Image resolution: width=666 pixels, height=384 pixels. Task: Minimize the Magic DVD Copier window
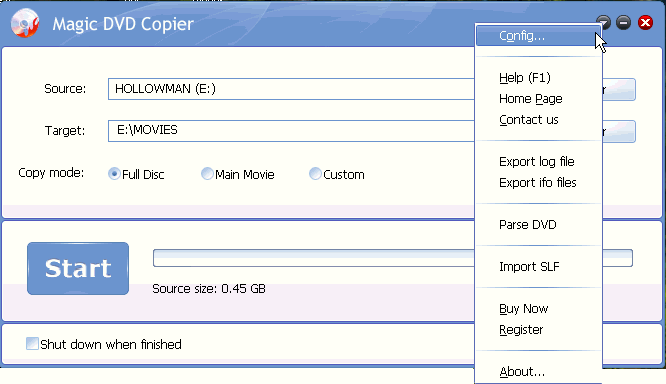coord(624,22)
